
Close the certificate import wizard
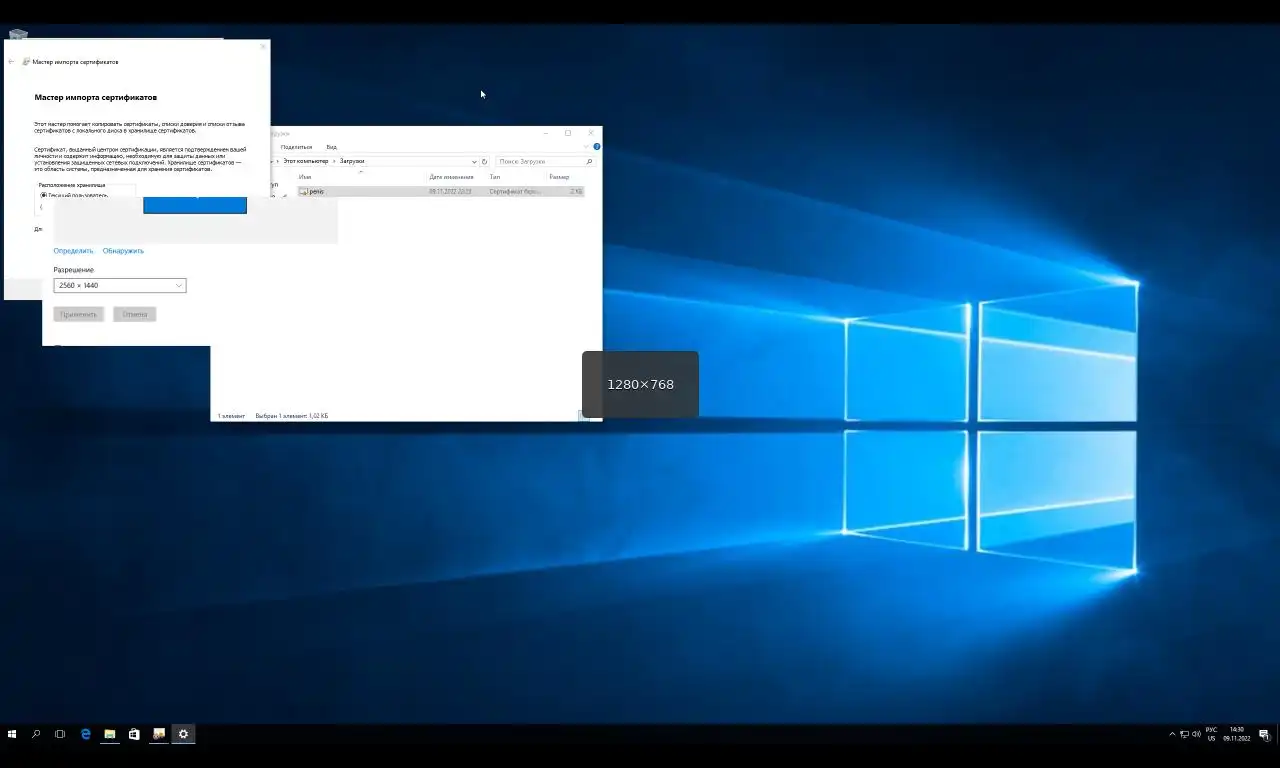(264, 46)
